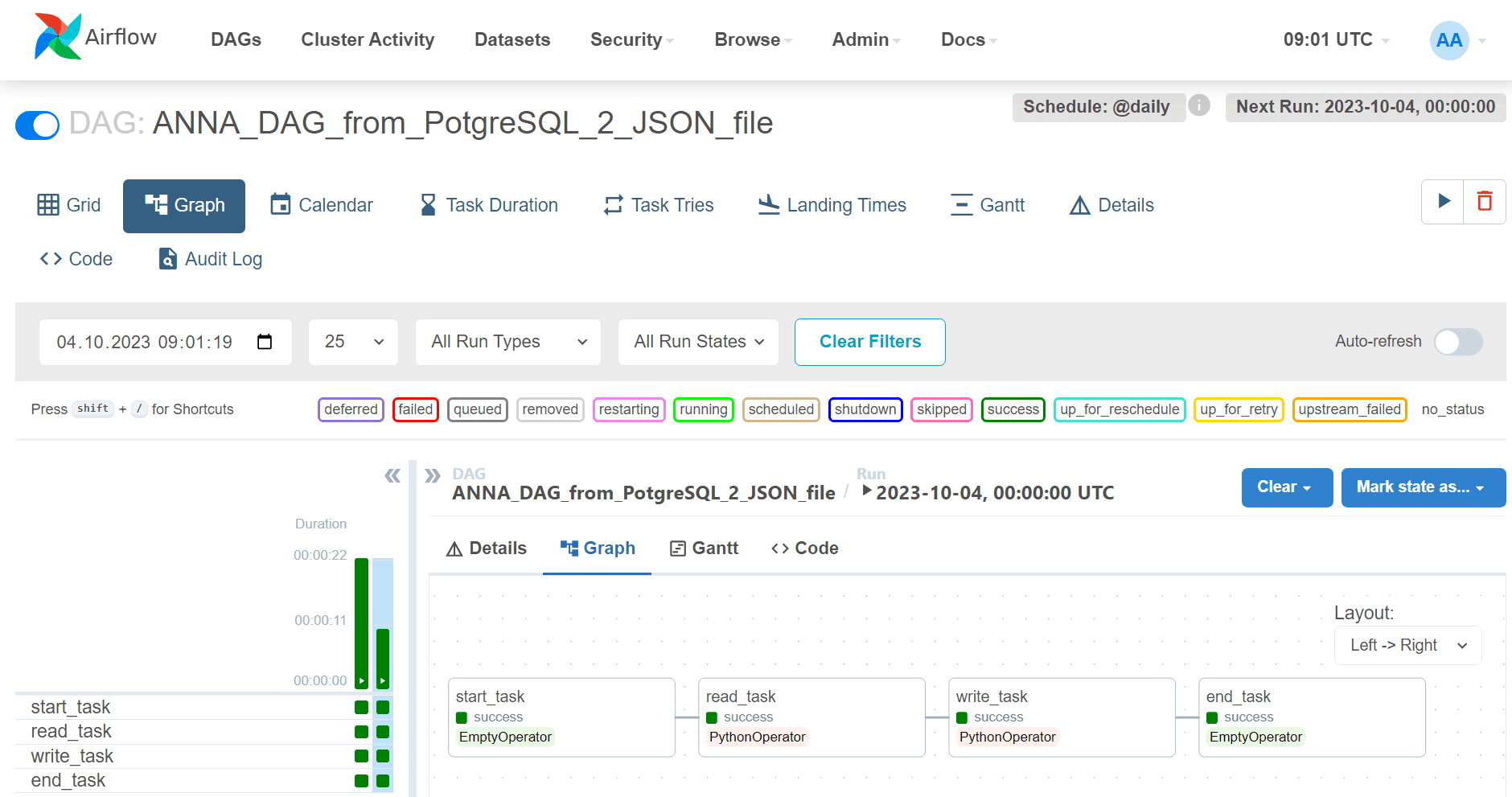This screenshot has height=797, width=1512.
Task: Expand details panel with double-right chevron
Action: (x=433, y=475)
